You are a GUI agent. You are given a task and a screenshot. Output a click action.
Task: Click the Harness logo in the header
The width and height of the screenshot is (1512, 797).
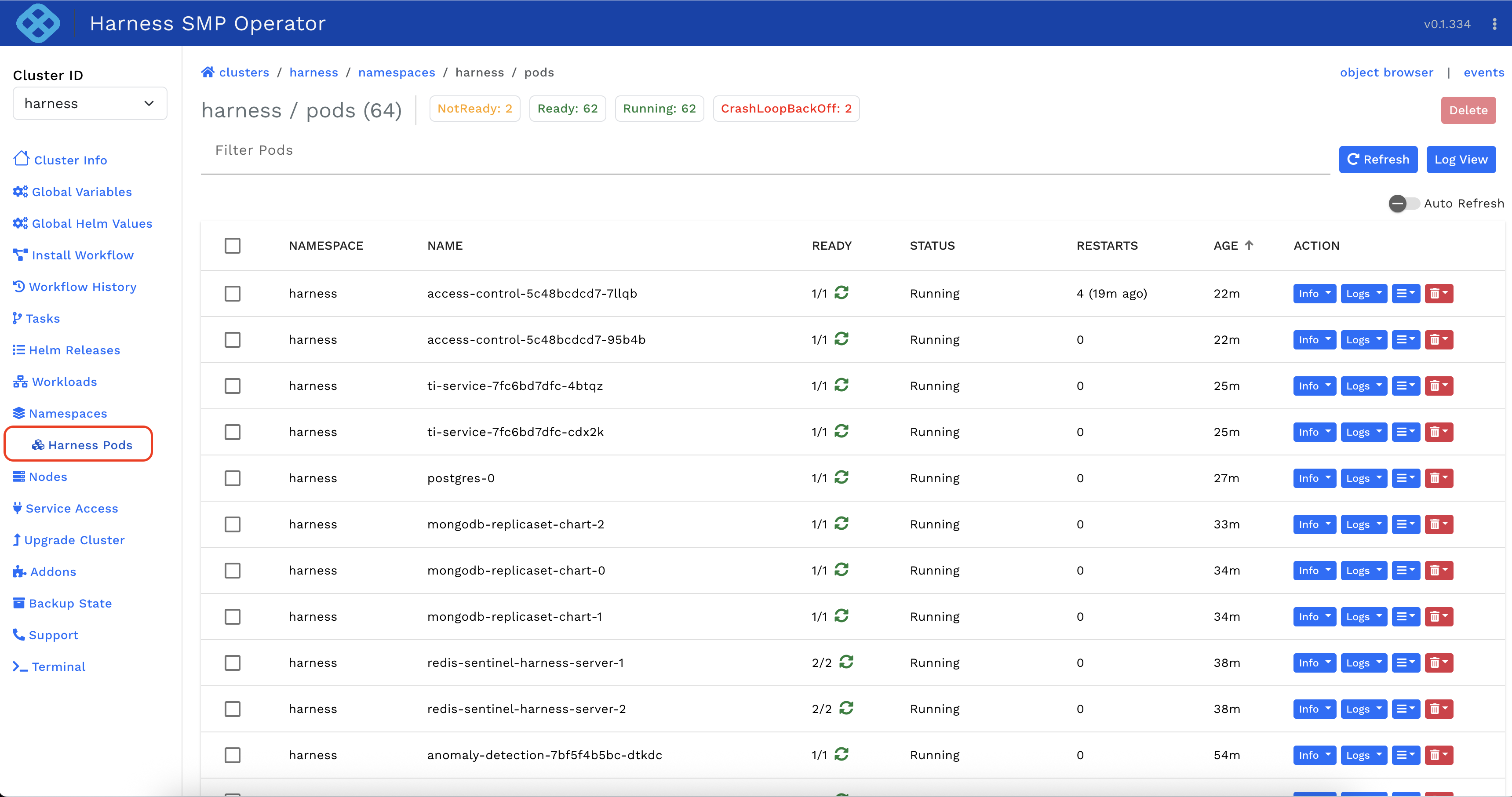[x=38, y=23]
